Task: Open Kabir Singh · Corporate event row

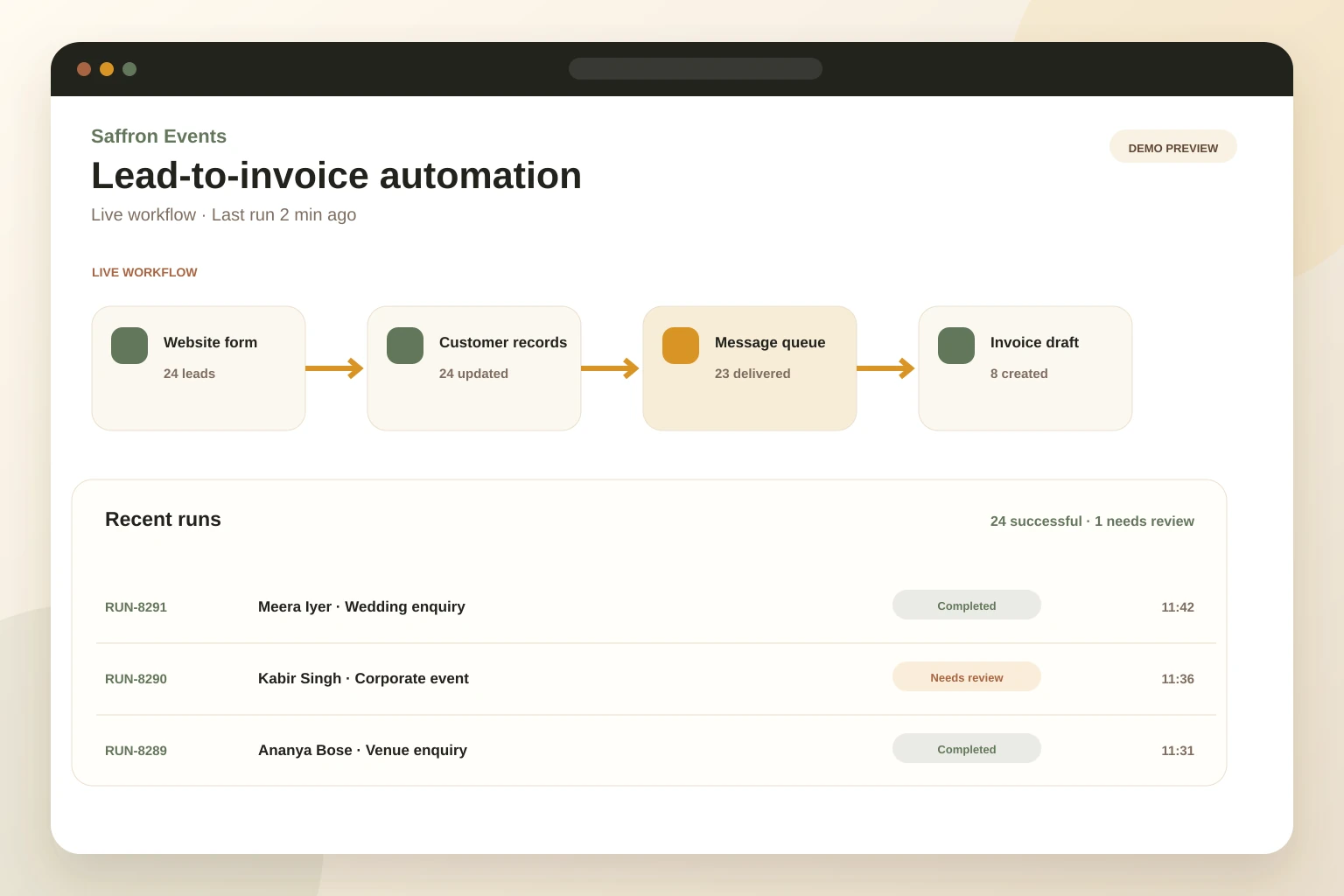Action: (656, 679)
